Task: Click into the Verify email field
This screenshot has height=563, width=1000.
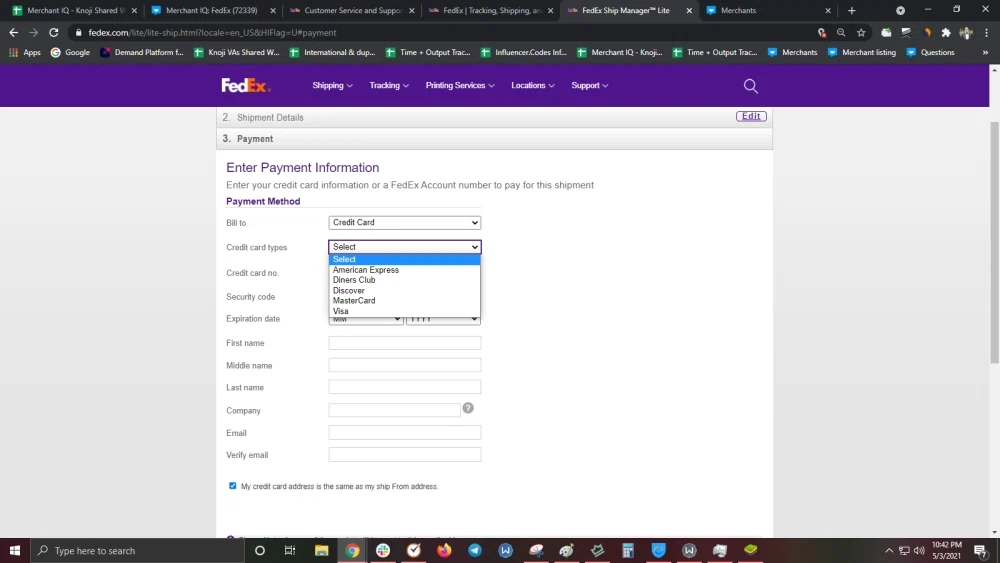Action: point(404,455)
